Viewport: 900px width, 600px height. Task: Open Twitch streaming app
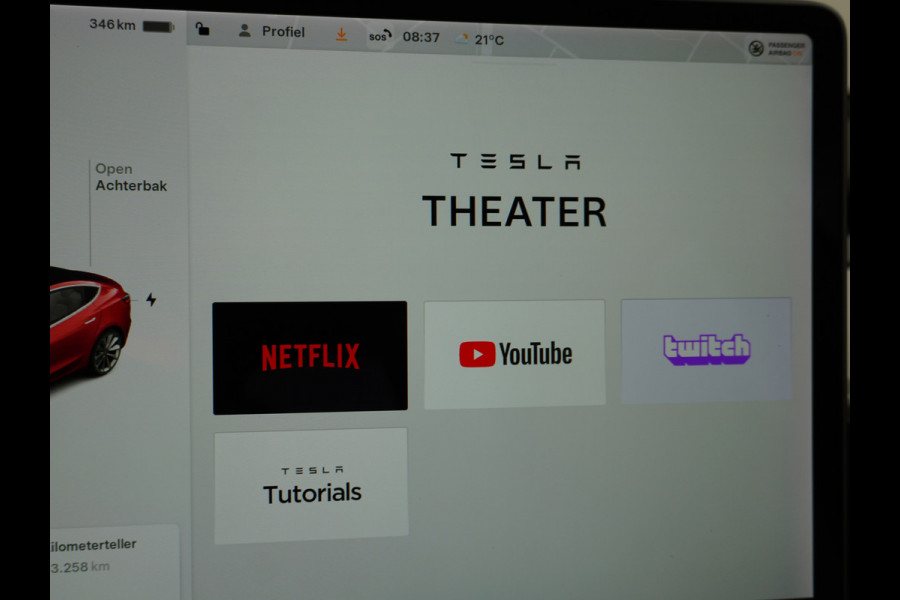coord(705,348)
